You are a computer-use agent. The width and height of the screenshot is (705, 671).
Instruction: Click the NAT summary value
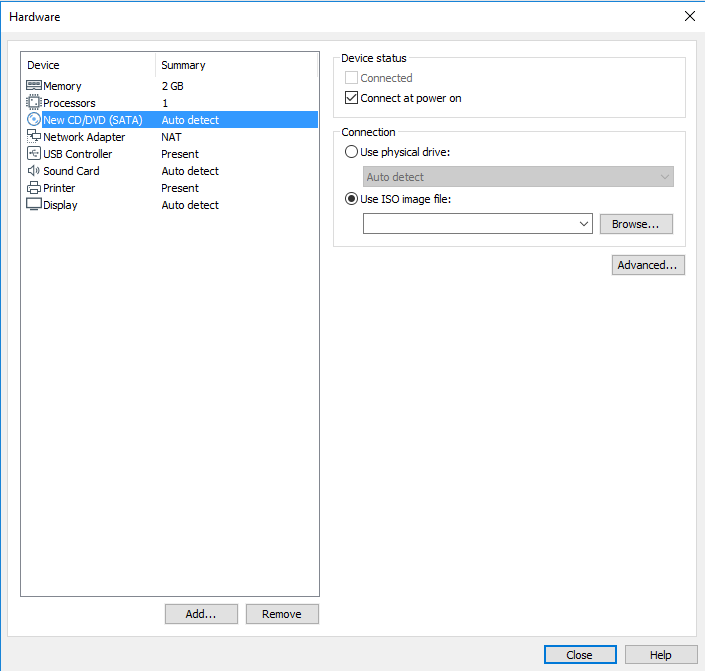pos(171,137)
